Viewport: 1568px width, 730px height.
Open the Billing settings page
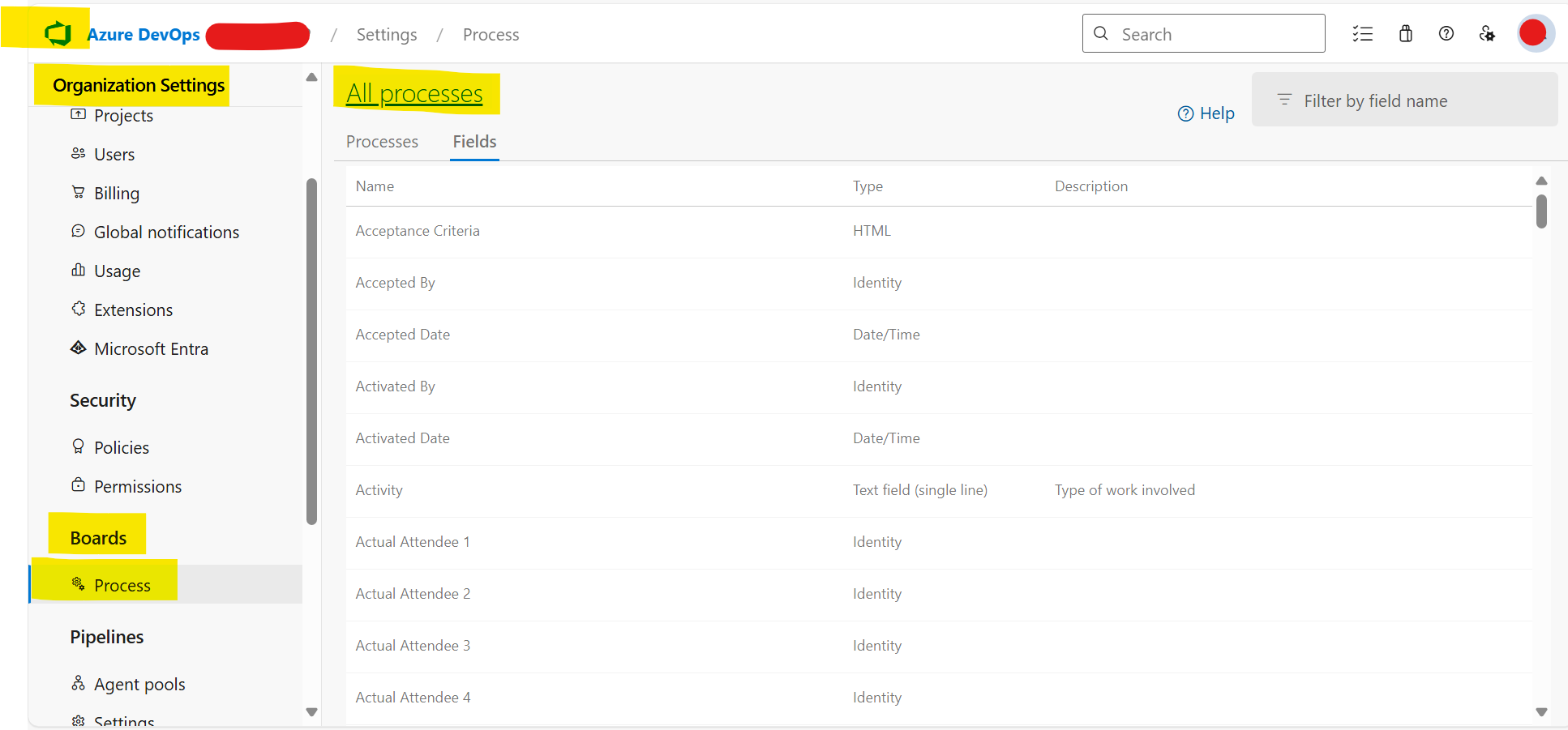[x=117, y=194]
